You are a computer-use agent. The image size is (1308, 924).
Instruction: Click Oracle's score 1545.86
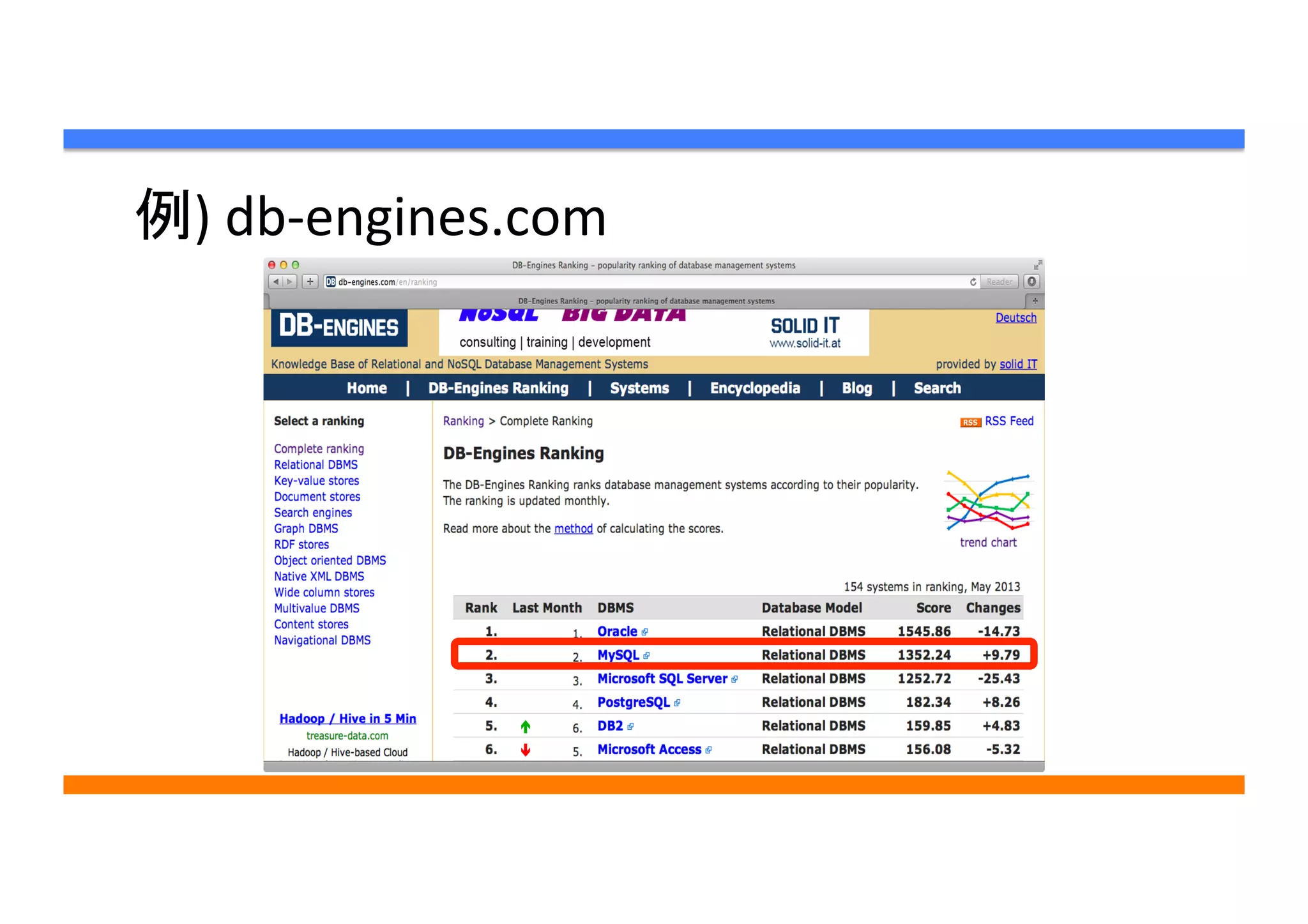[x=924, y=632]
